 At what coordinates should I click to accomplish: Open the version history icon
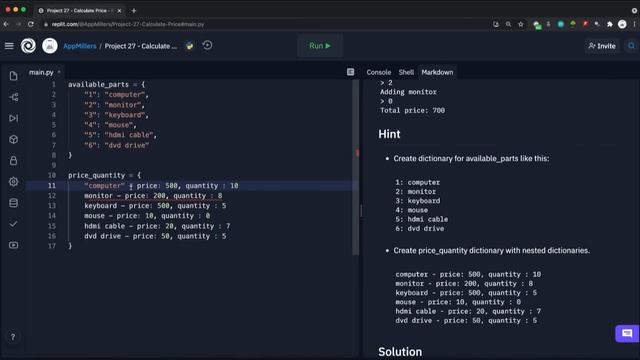pyautogui.click(x=207, y=45)
